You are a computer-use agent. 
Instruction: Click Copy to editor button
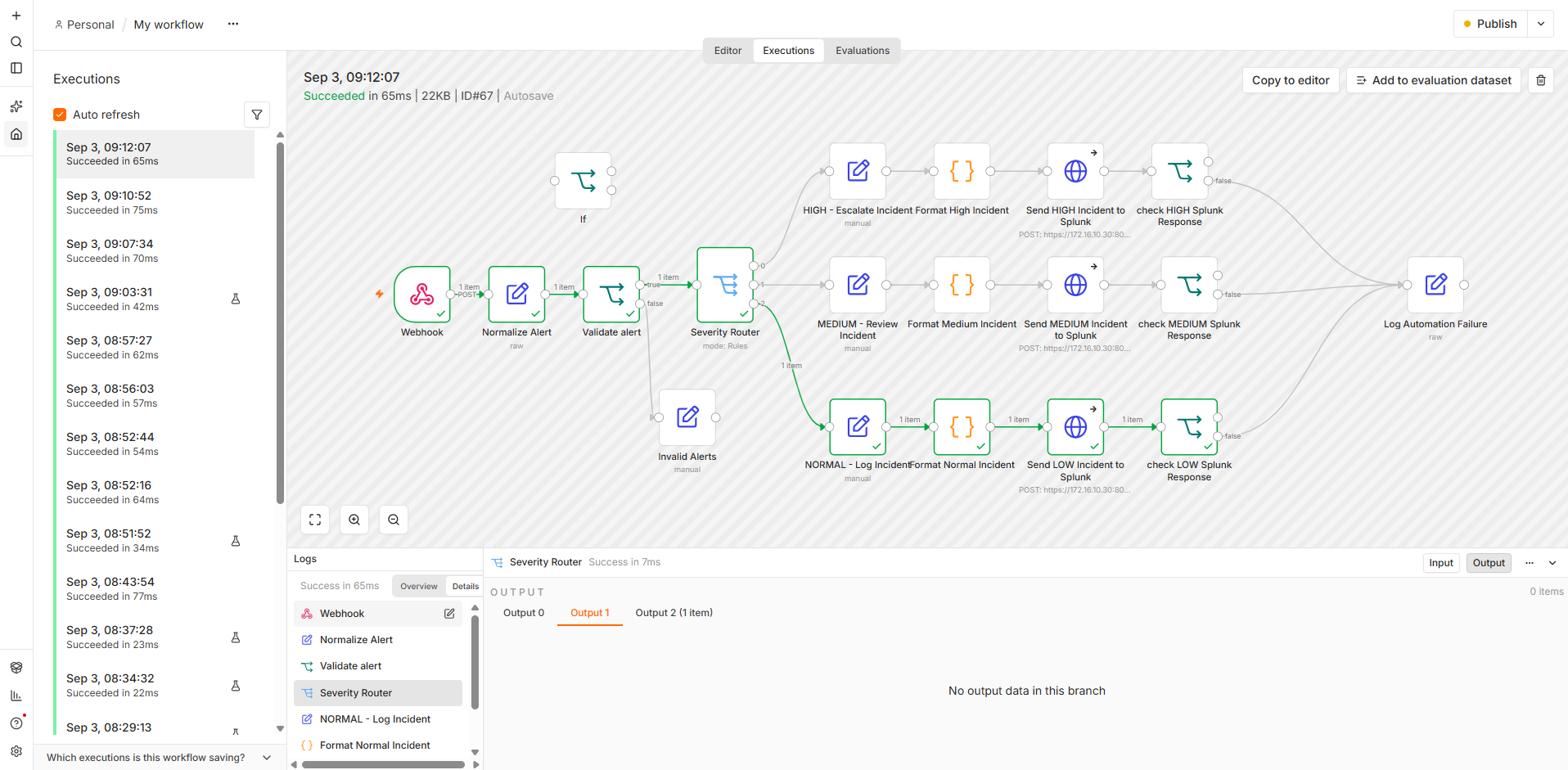tap(1291, 80)
